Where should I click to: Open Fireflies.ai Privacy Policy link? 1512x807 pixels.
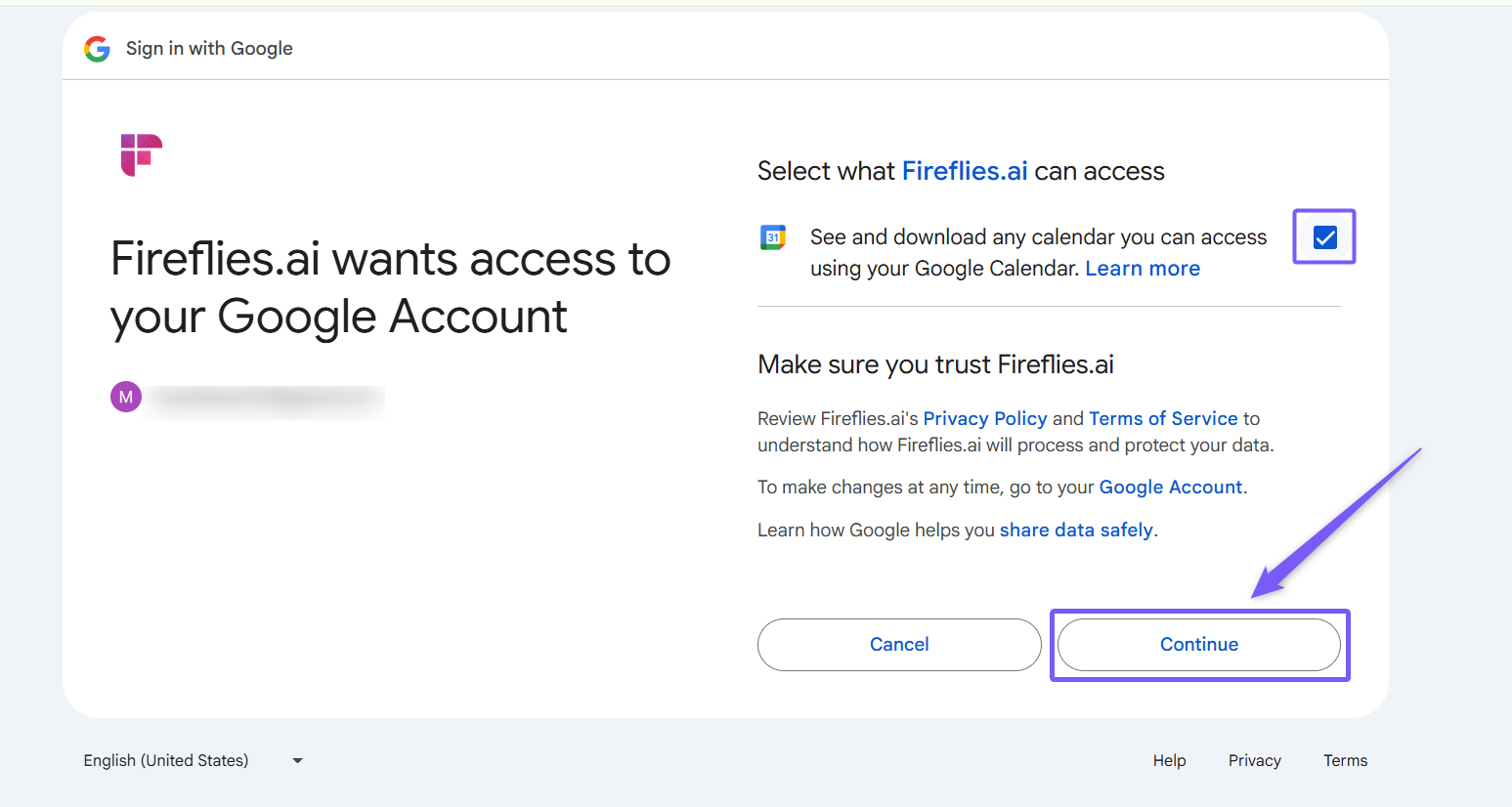point(984,419)
